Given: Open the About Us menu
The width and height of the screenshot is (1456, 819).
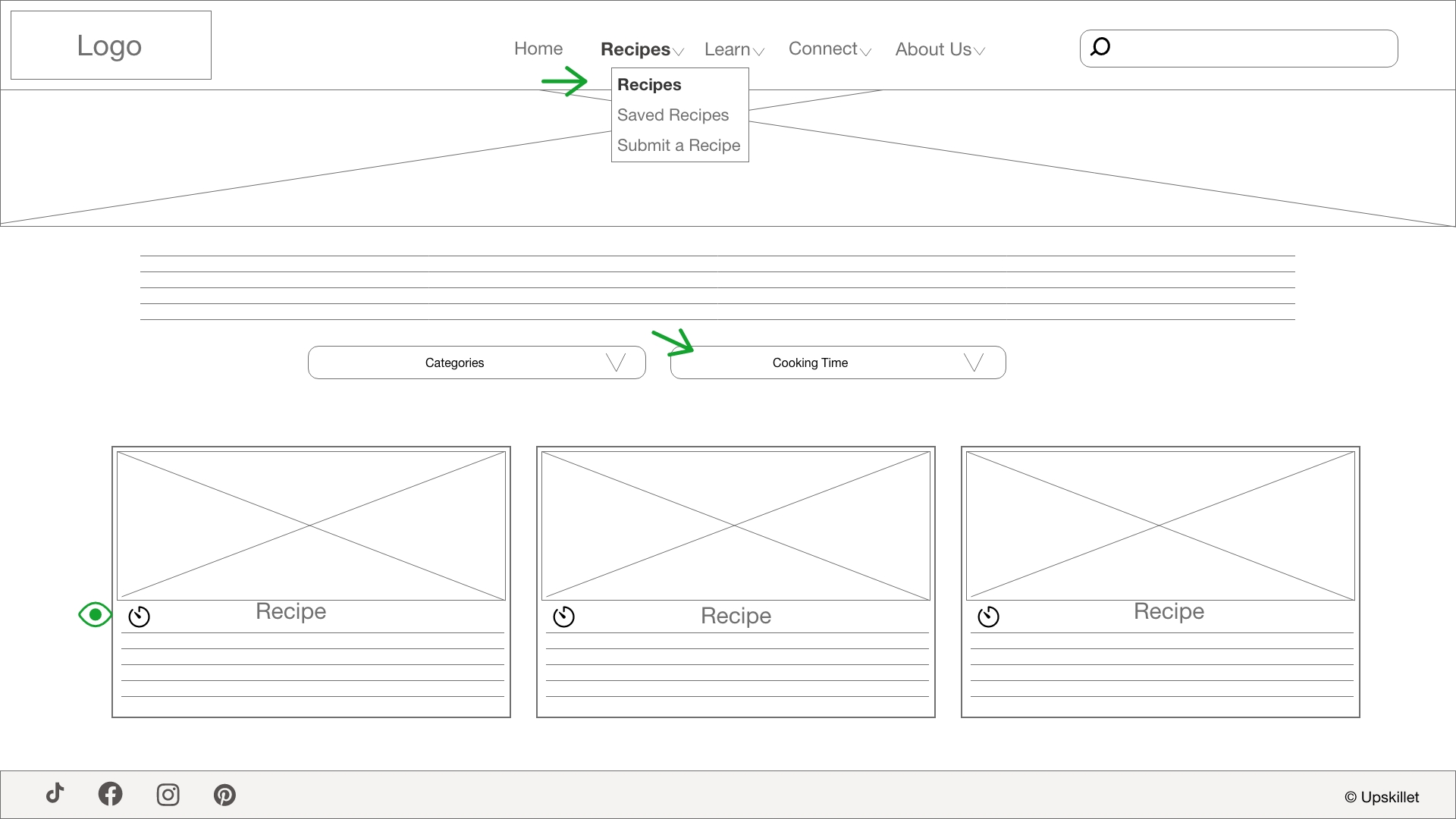Looking at the screenshot, I should 932,49.
